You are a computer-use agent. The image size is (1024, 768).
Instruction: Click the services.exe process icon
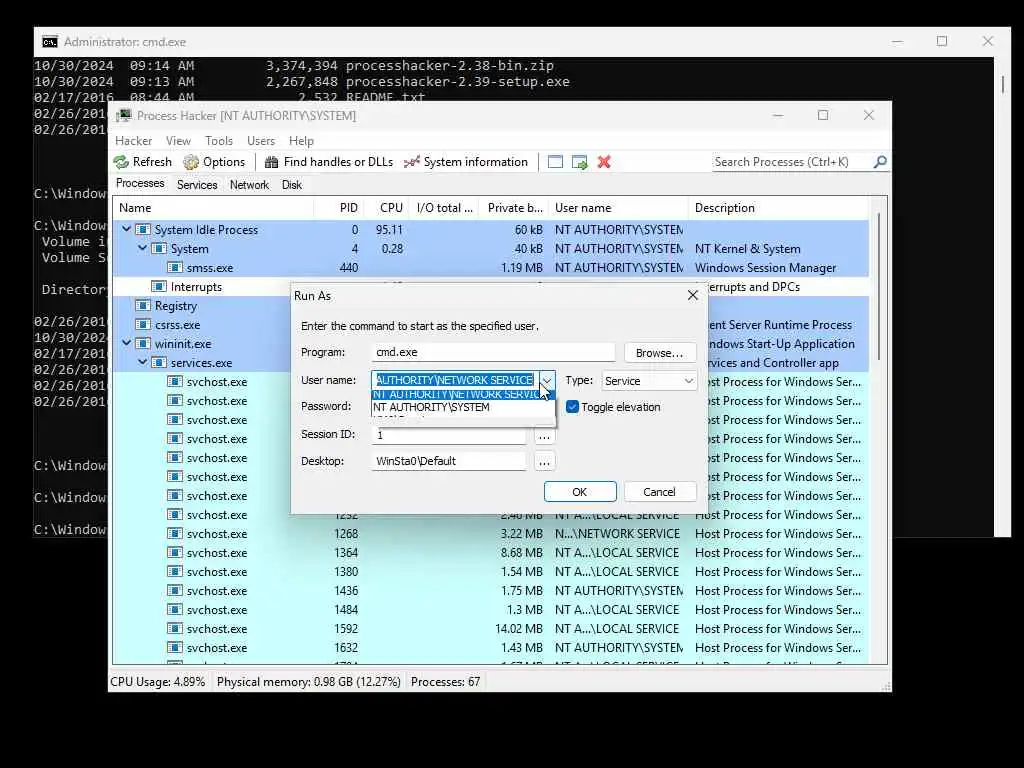[159, 362]
